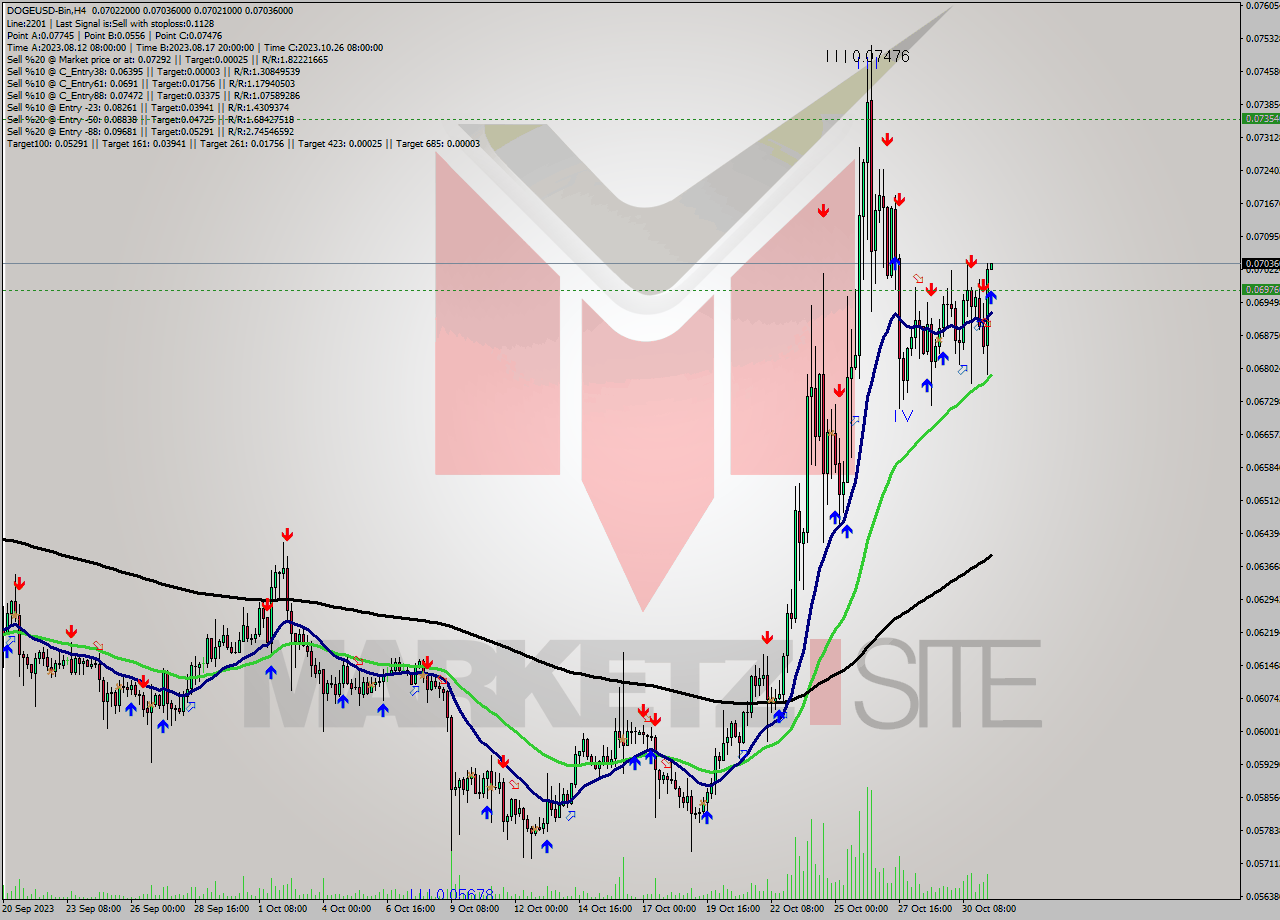Click the black current price tag 0.07036
Screen dimensions: 1280x920
coord(1260,264)
